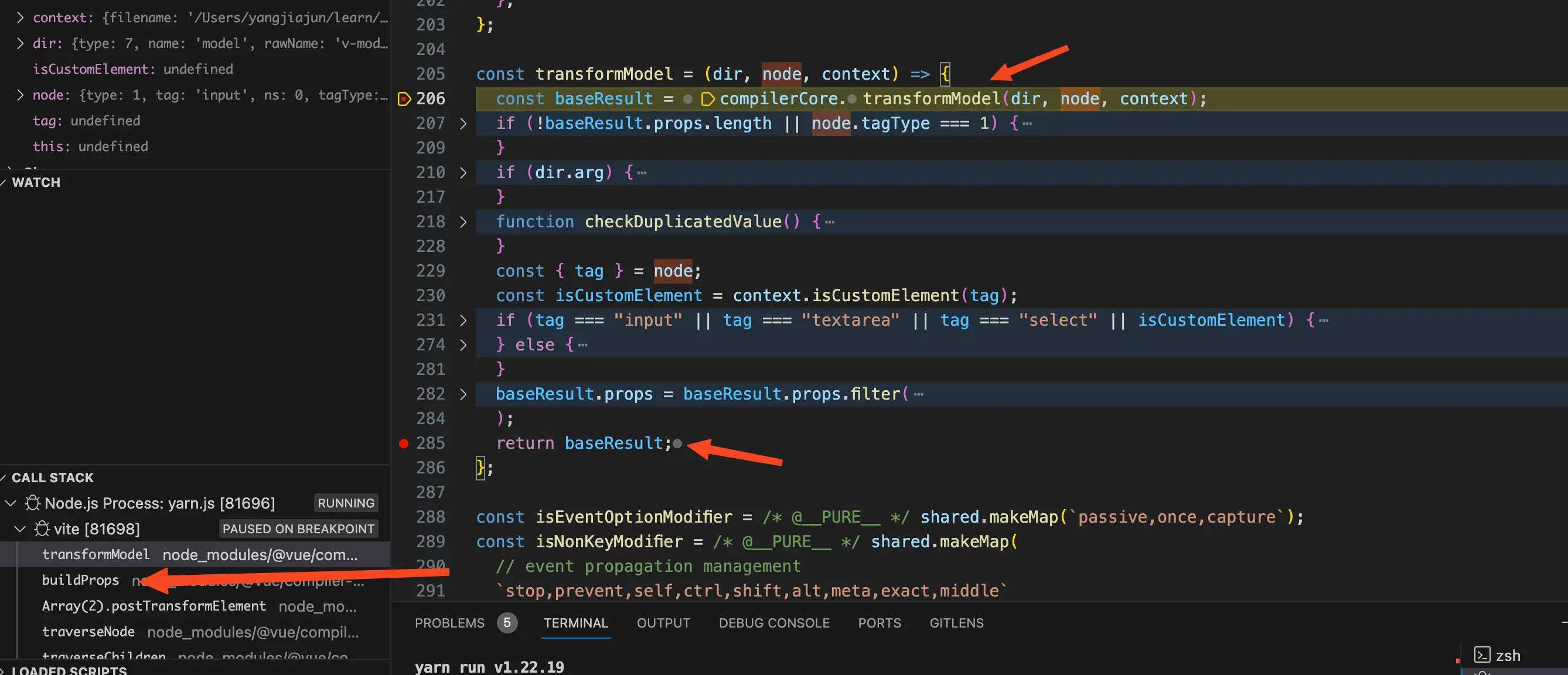
Task: Collapse the vite [81698] call stack group
Action: (x=20, y=529)
